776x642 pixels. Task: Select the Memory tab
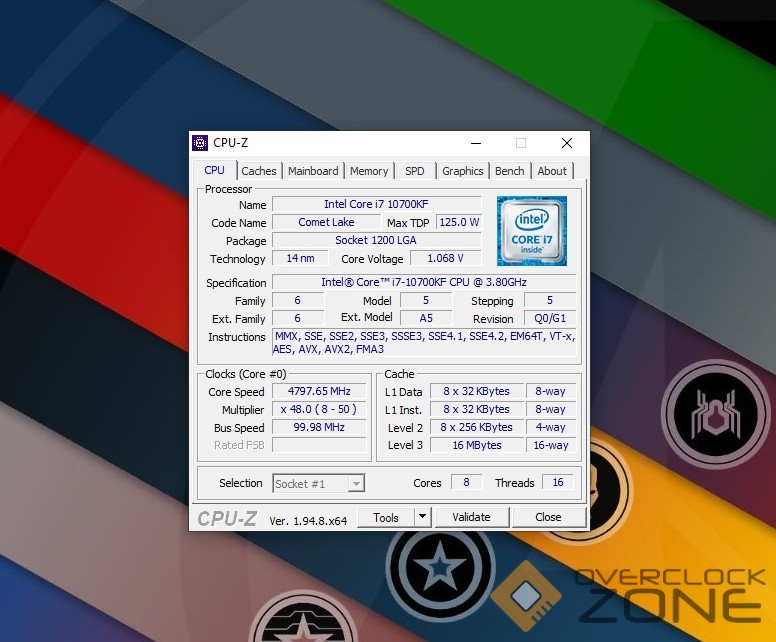click(369, 171)
